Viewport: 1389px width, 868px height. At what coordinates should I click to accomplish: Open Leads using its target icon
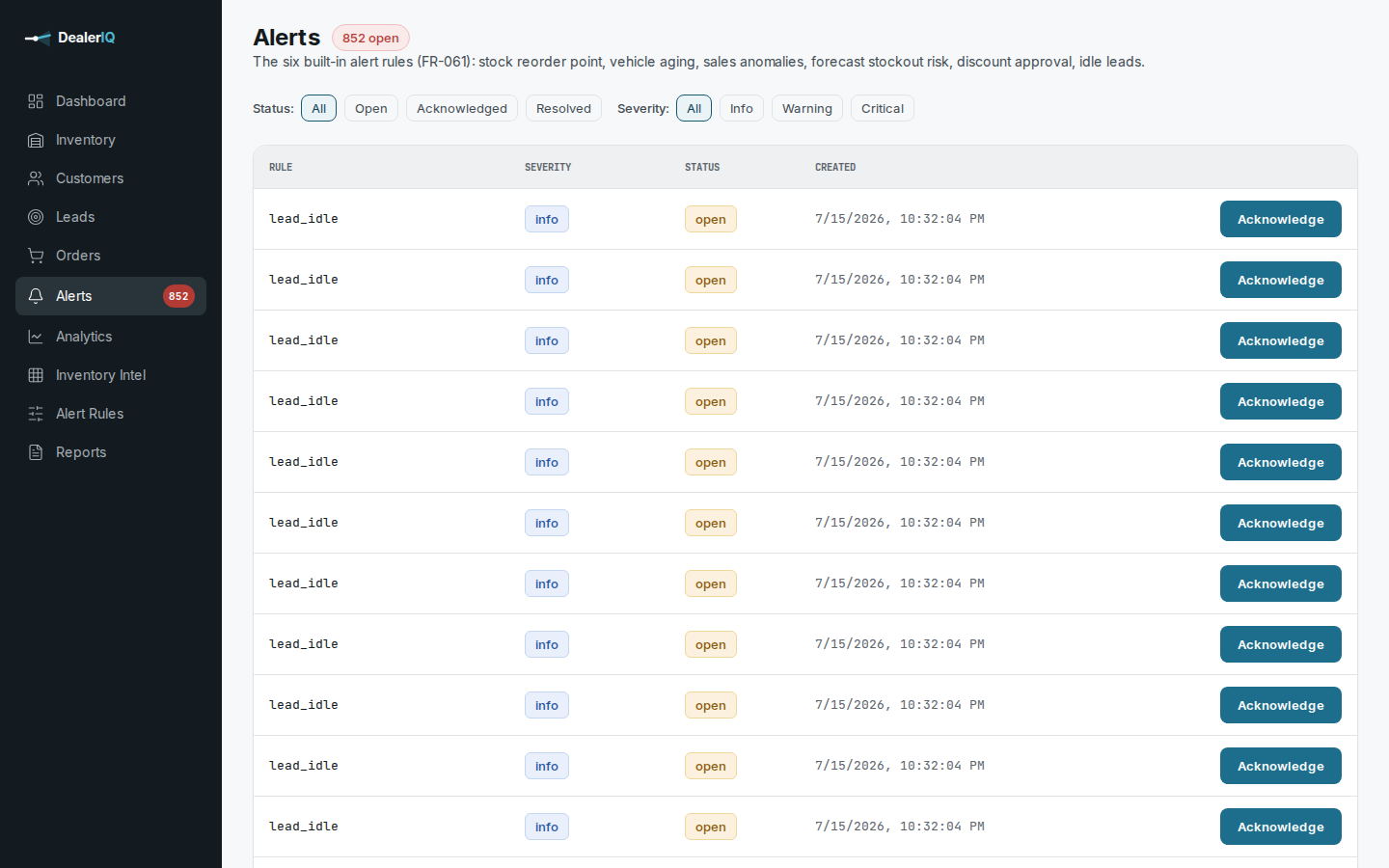(x=36, y=217)
